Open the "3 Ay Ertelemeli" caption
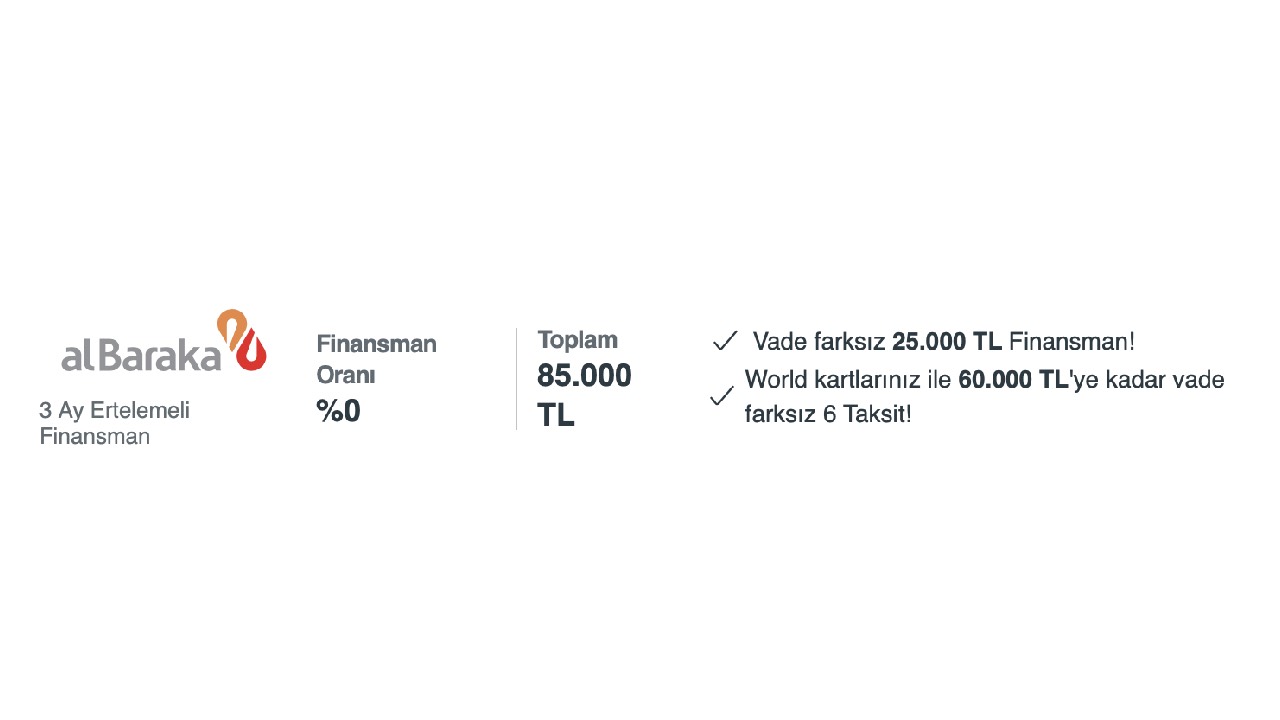The height and width of the screenshot is (720, 1280). [114, 410]
